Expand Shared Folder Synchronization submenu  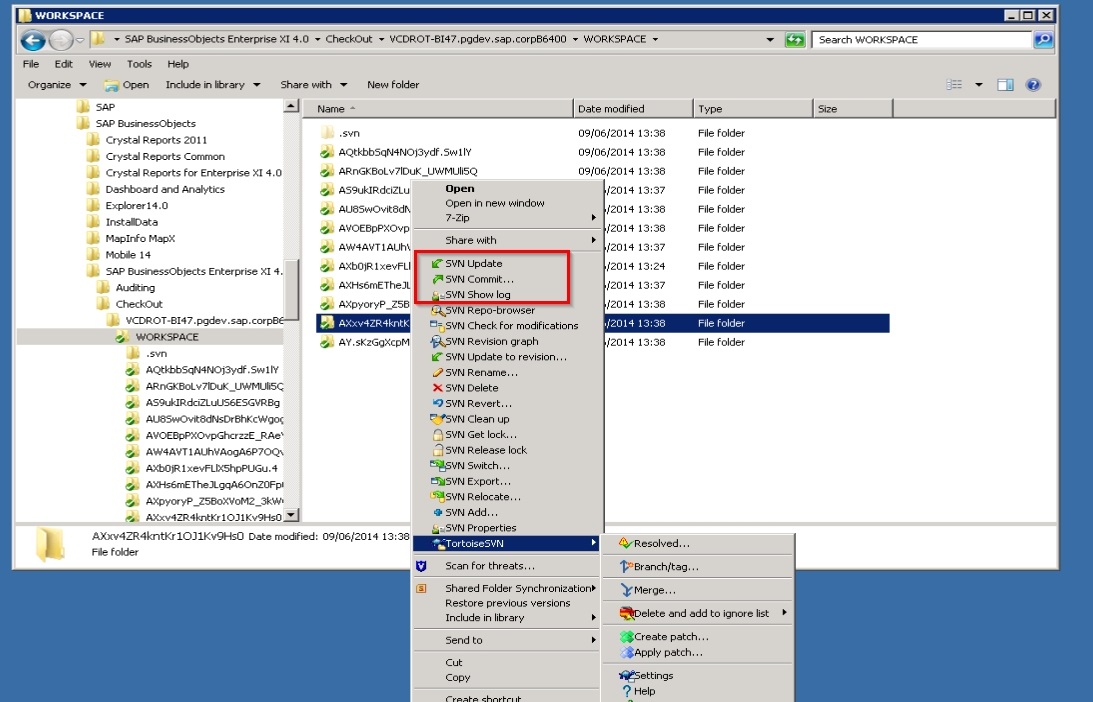507,588
